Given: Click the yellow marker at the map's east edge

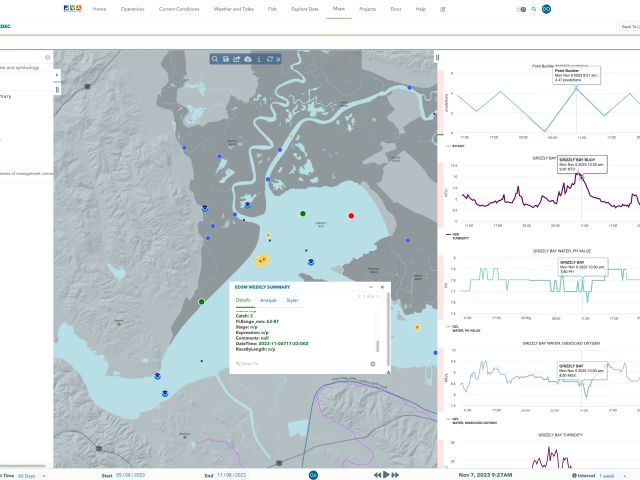Looking at the screenshot, I should pos(417,327).
